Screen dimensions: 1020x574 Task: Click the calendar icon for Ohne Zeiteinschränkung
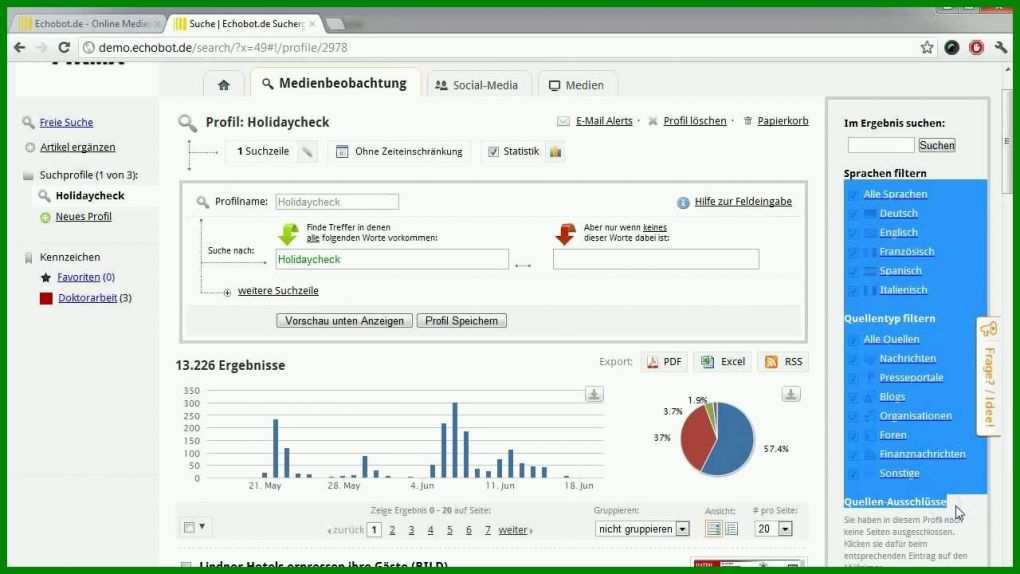(x=342, y=152)
